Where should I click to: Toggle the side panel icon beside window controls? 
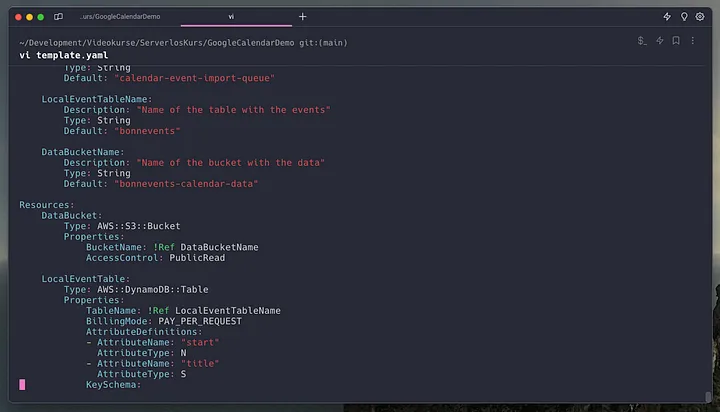coord(58,17)
